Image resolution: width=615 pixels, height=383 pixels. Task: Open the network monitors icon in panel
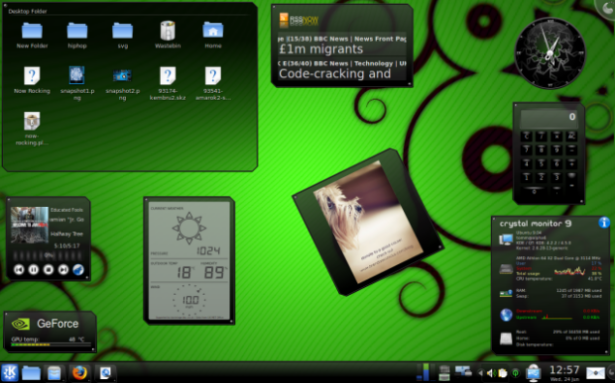pyautogui.click(x=463, y=371)
